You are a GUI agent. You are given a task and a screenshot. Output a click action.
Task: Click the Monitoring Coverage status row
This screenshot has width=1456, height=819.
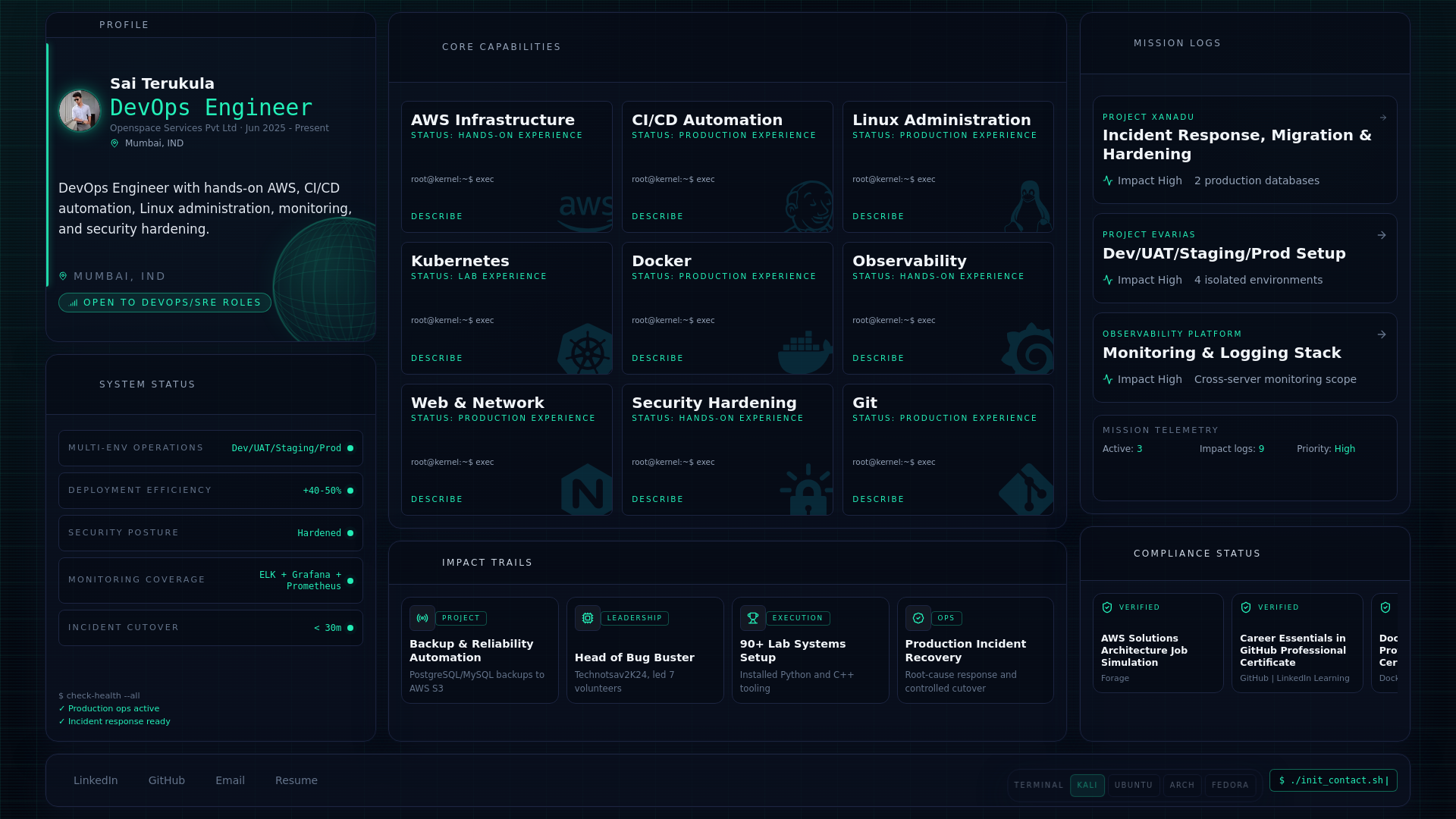click(x=211, y=580)
